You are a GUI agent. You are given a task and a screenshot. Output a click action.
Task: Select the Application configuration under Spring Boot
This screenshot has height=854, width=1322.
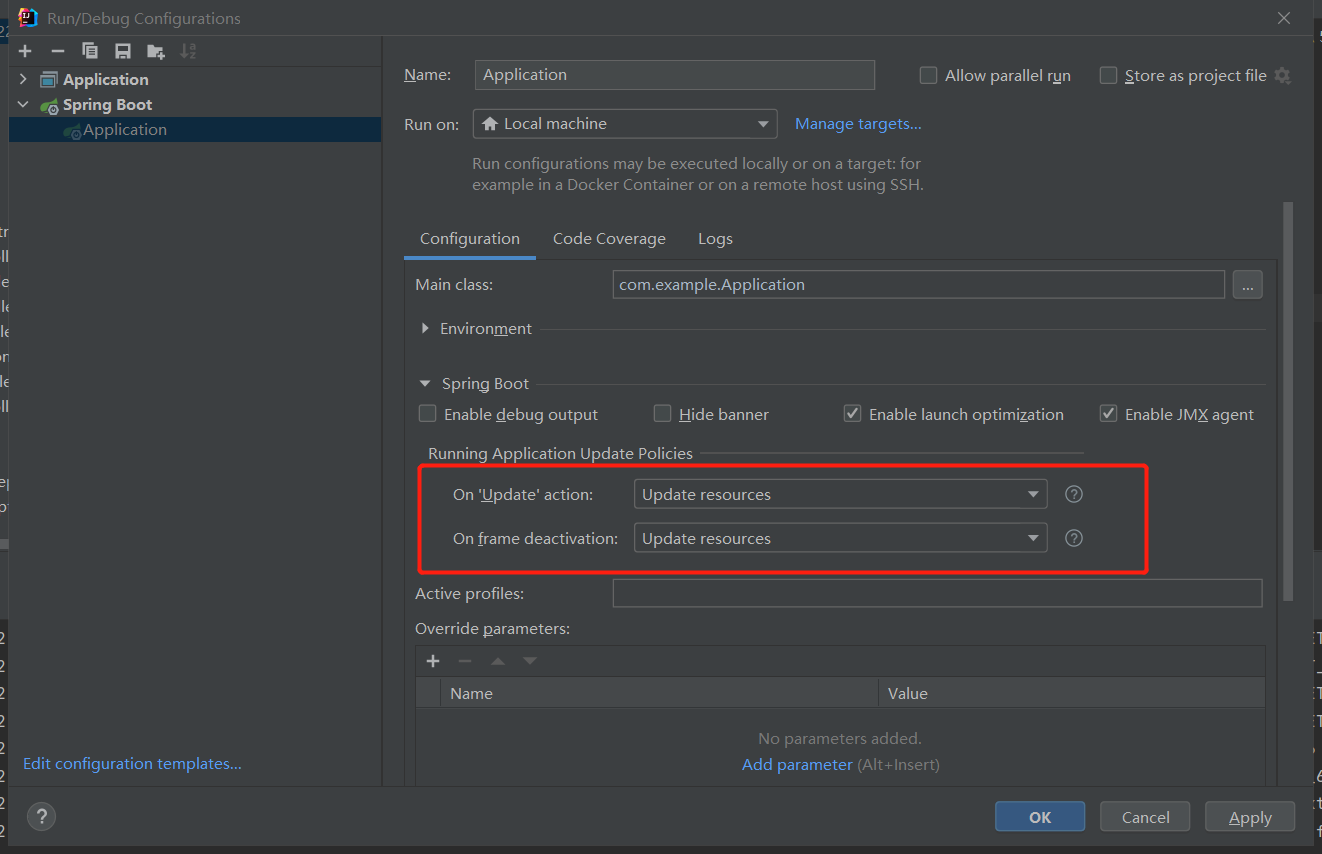(x=195, y=130)
